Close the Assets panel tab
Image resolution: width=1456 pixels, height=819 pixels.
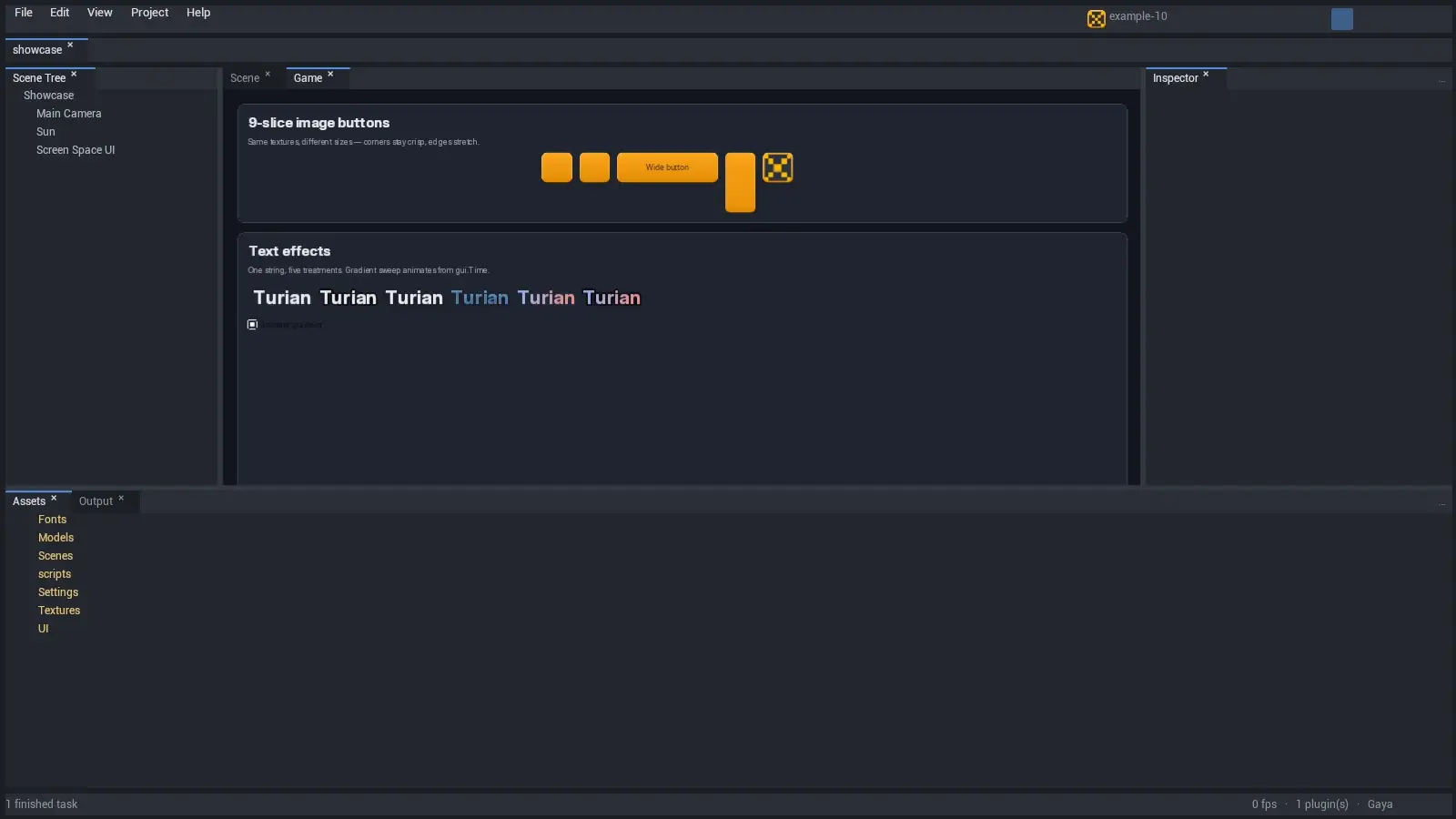(54, 498)
